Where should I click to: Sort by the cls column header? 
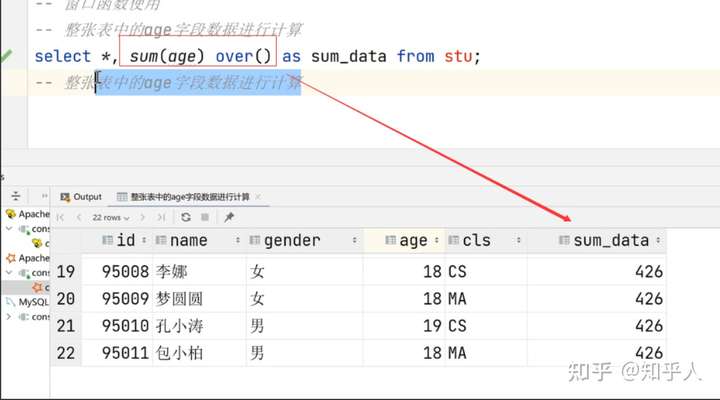pyautogui.click(x=484, y=240)
